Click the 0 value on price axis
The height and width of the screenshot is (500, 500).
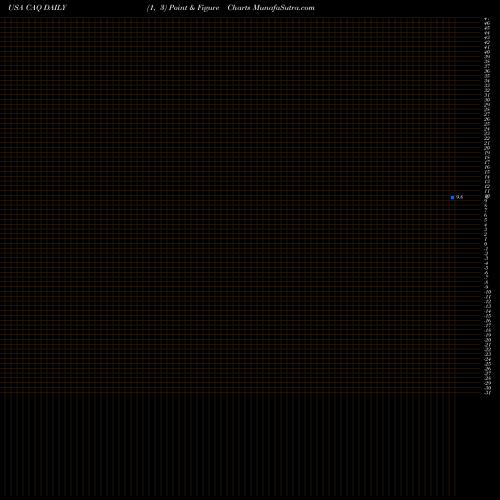coord(486,244)
